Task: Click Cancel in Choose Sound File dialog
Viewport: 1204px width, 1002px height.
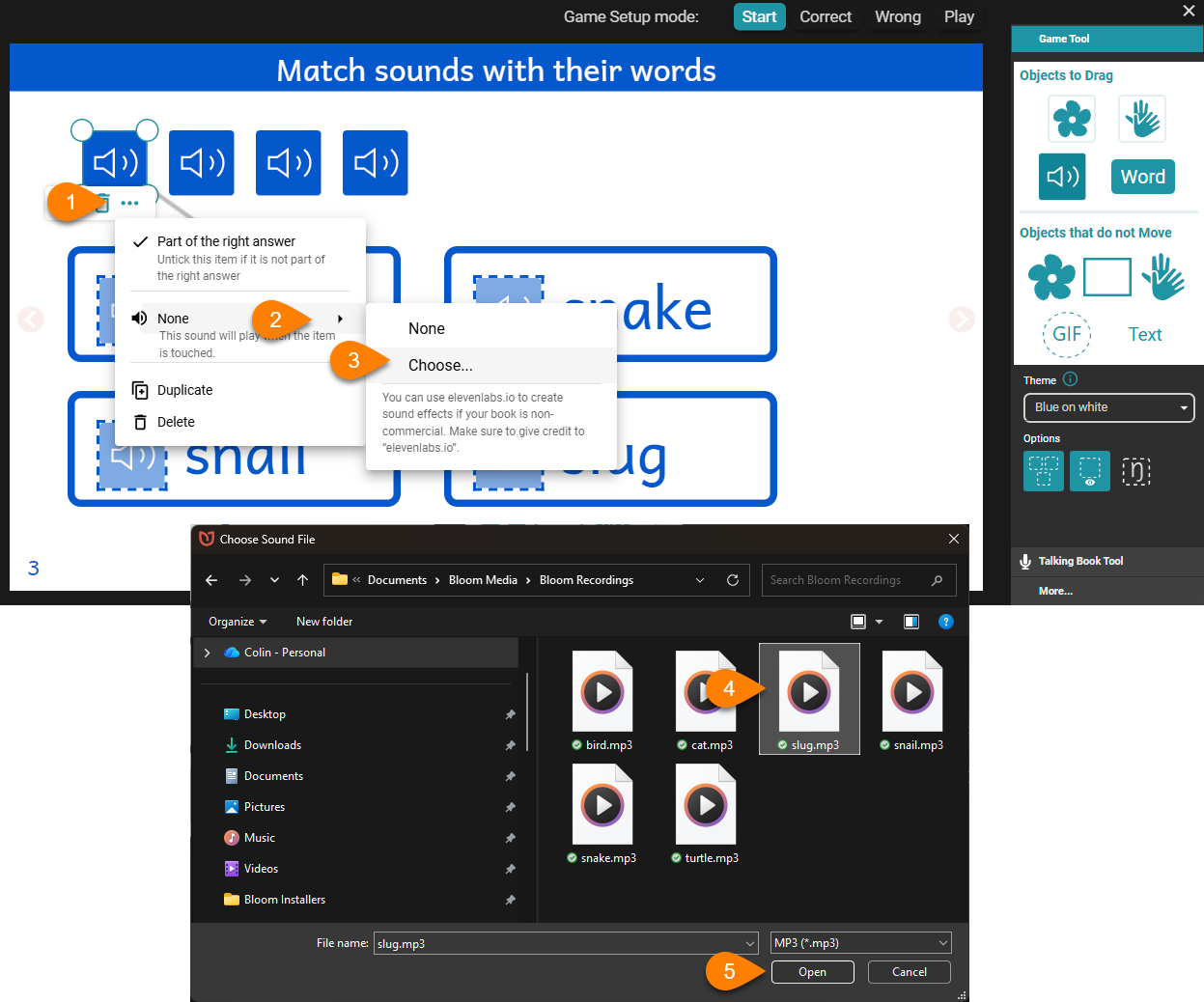Action: (x=909, y=972)
